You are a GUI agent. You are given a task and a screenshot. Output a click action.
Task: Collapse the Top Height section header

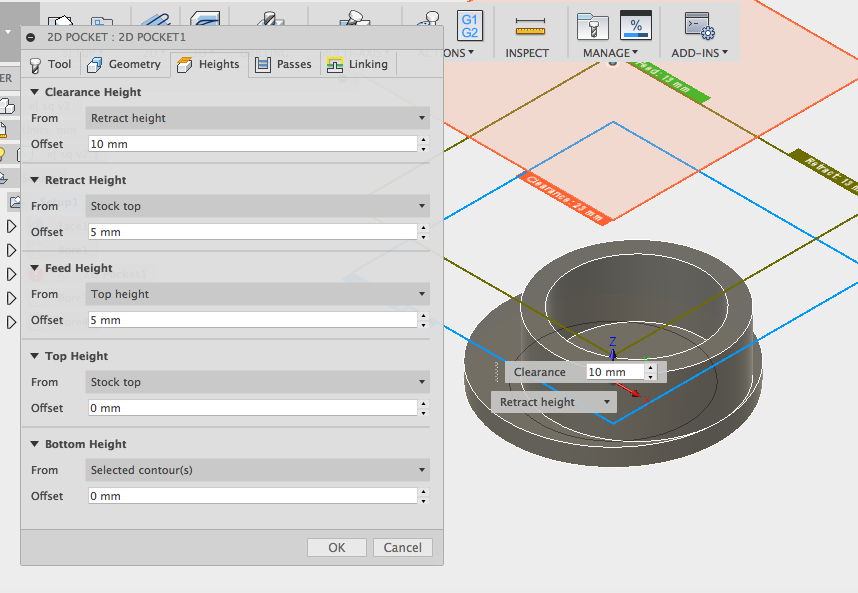pos(34,356)
